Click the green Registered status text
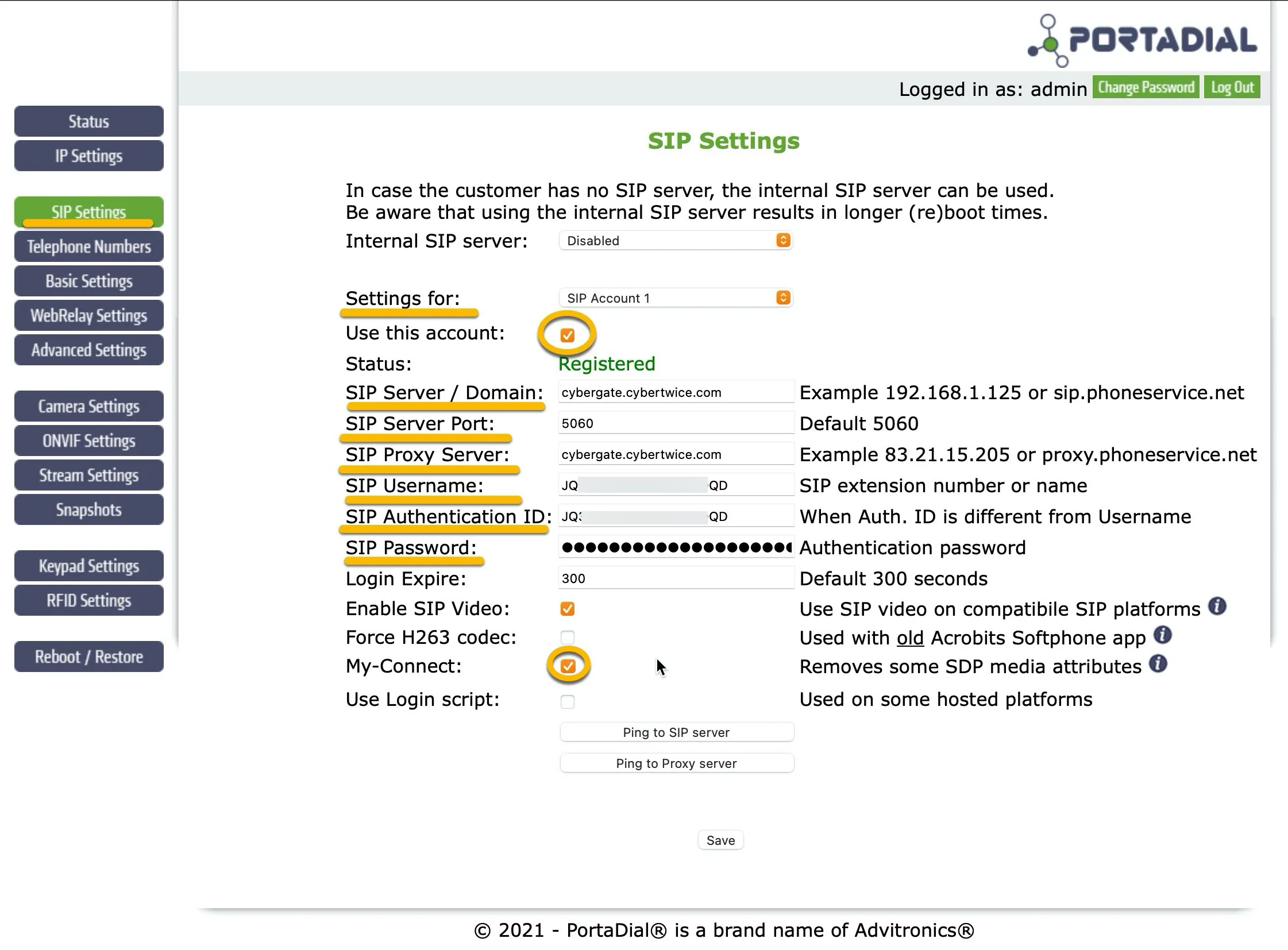The image size is (1288, 950). (x=607, y=364)
